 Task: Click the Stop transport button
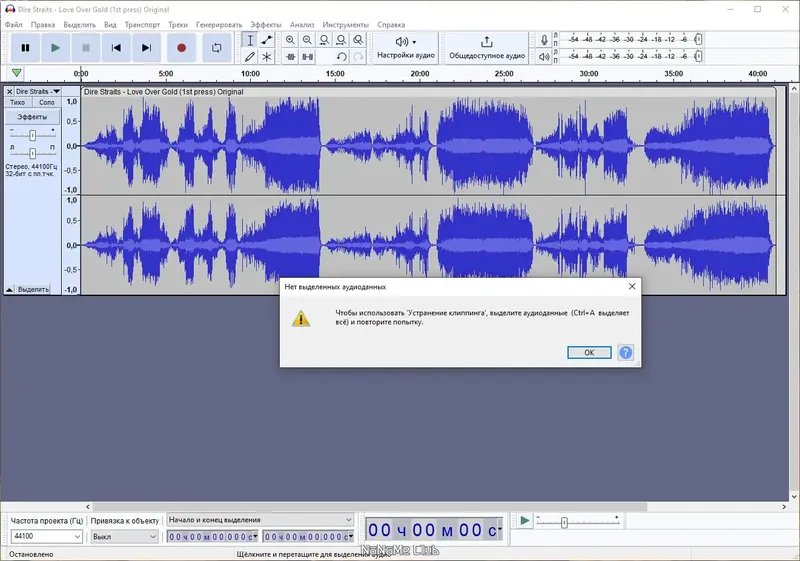86,47
